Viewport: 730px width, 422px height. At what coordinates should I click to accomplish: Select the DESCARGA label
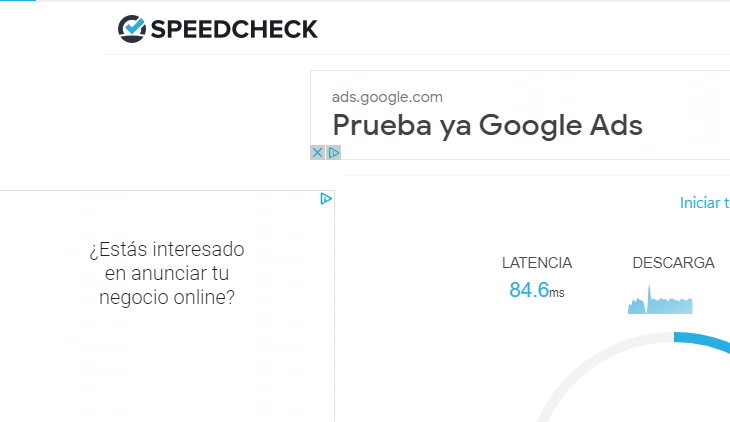(x=673, y=263)
